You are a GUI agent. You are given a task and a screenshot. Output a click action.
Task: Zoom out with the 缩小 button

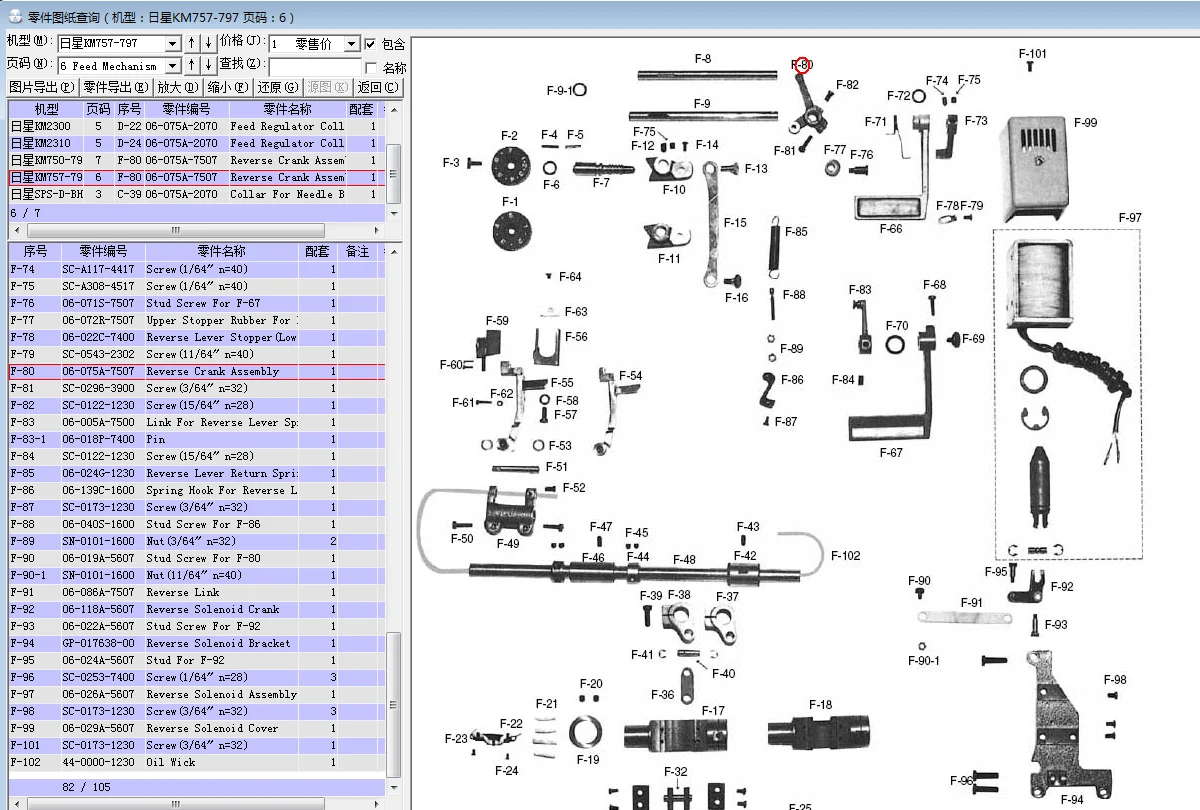click(228, 87)
